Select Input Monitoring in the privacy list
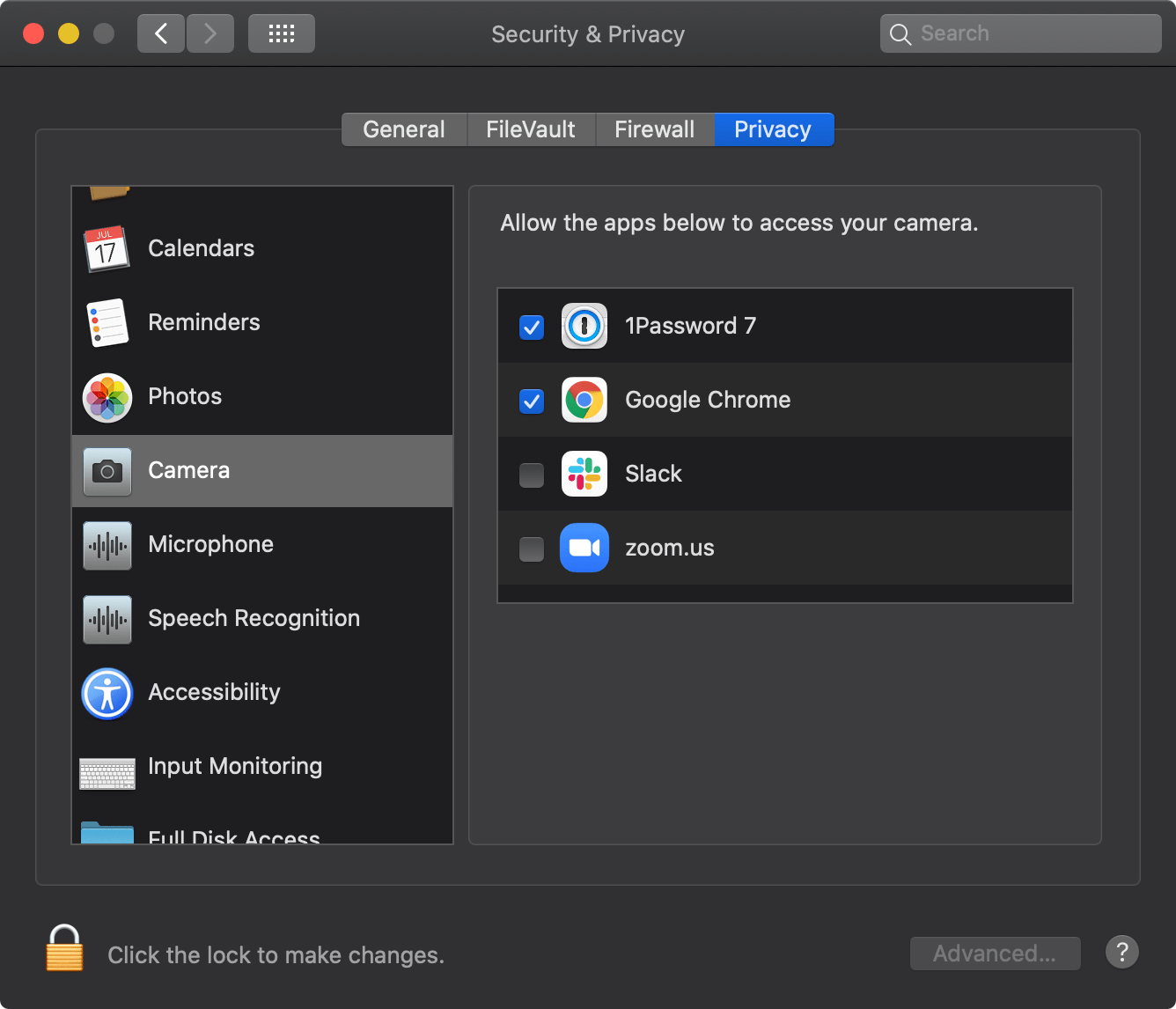The height and width of the screenshot is (1009, 1176). click(x=262, y=766)
